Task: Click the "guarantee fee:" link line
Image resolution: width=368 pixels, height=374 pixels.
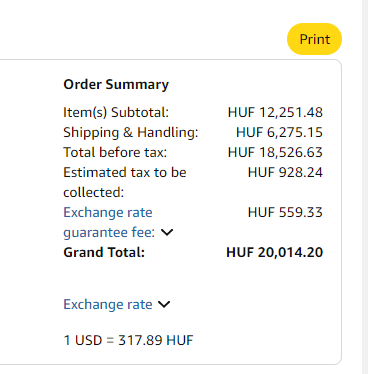Action: (x=109, y=232)
